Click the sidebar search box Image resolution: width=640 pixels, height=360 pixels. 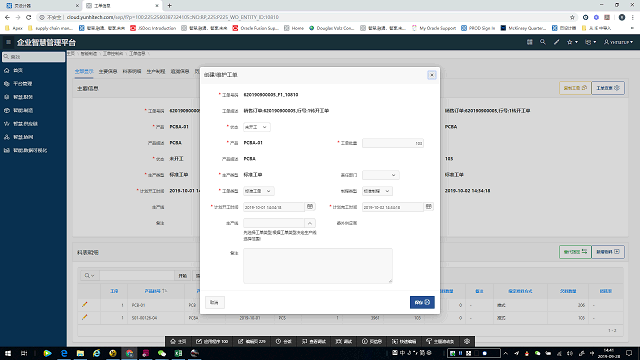[x=33, y=57]
